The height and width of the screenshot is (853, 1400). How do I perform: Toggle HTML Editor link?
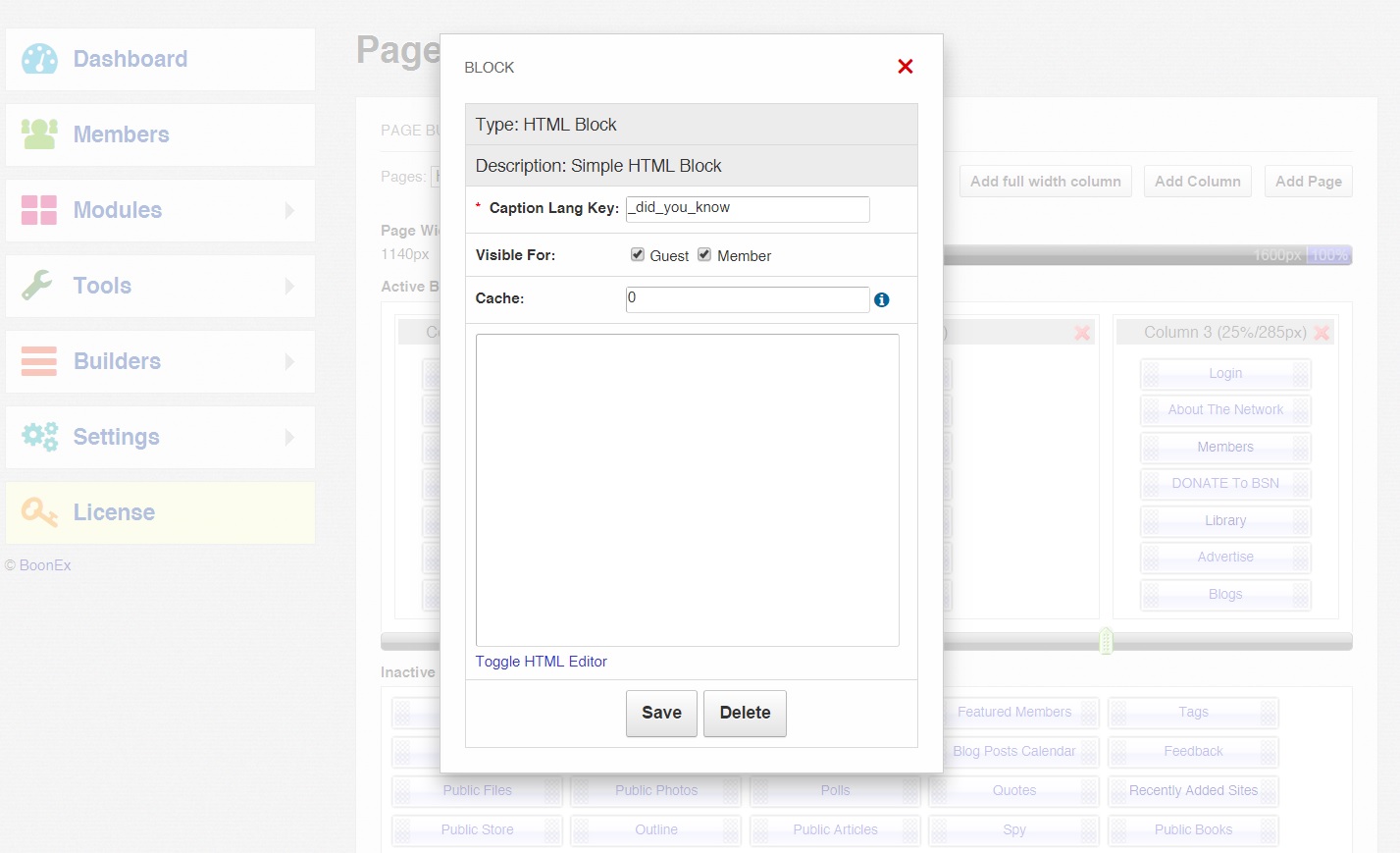pos(541,662)
